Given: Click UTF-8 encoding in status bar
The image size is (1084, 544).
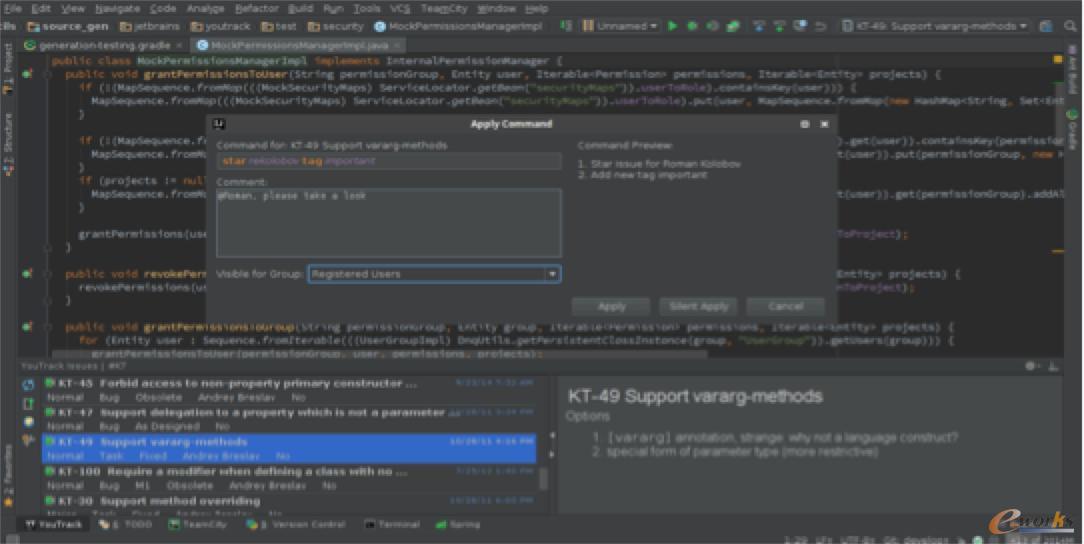Looking at the screenshot, I should (858, 540).
